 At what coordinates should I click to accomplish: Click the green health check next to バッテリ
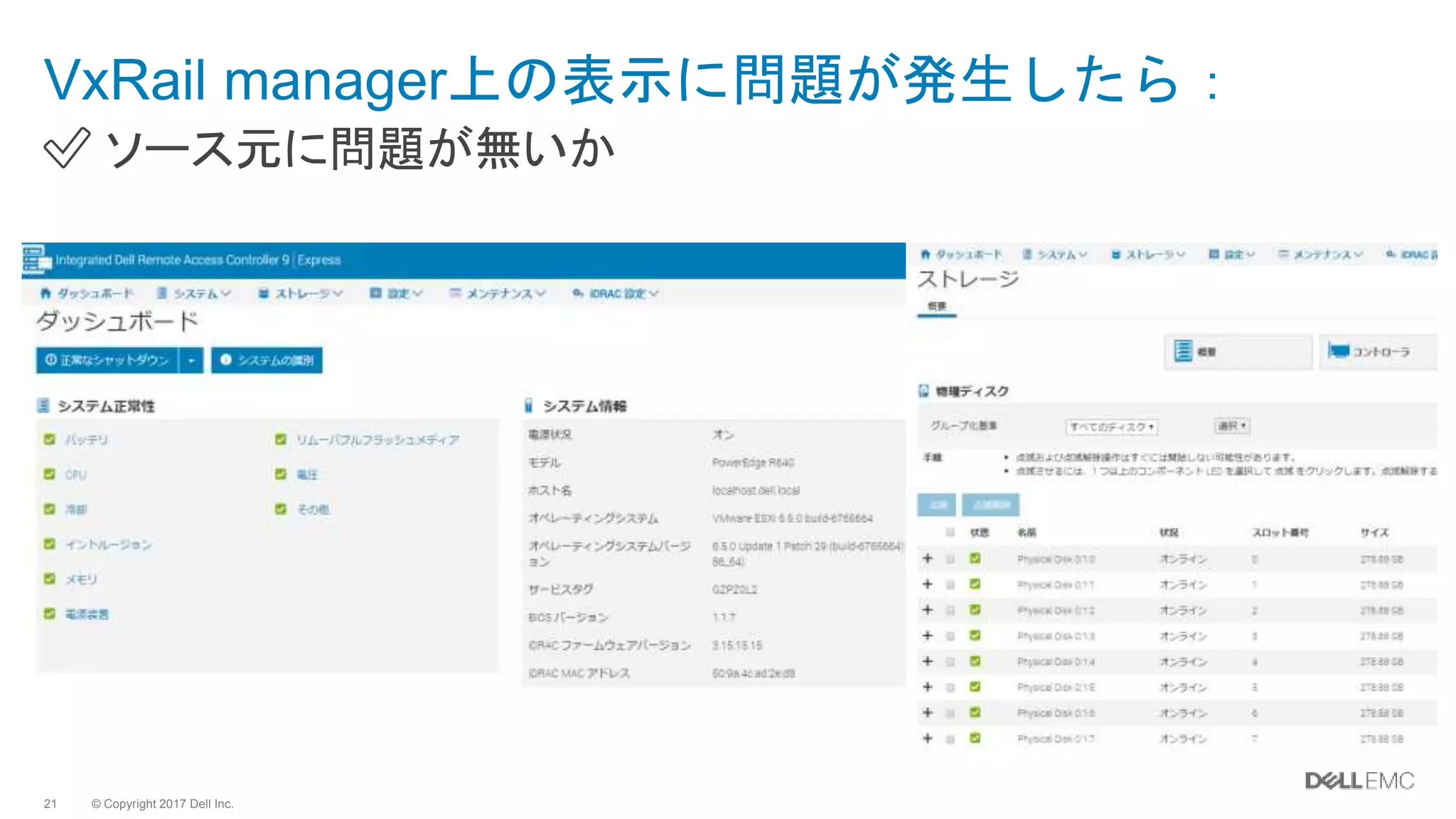50,439
